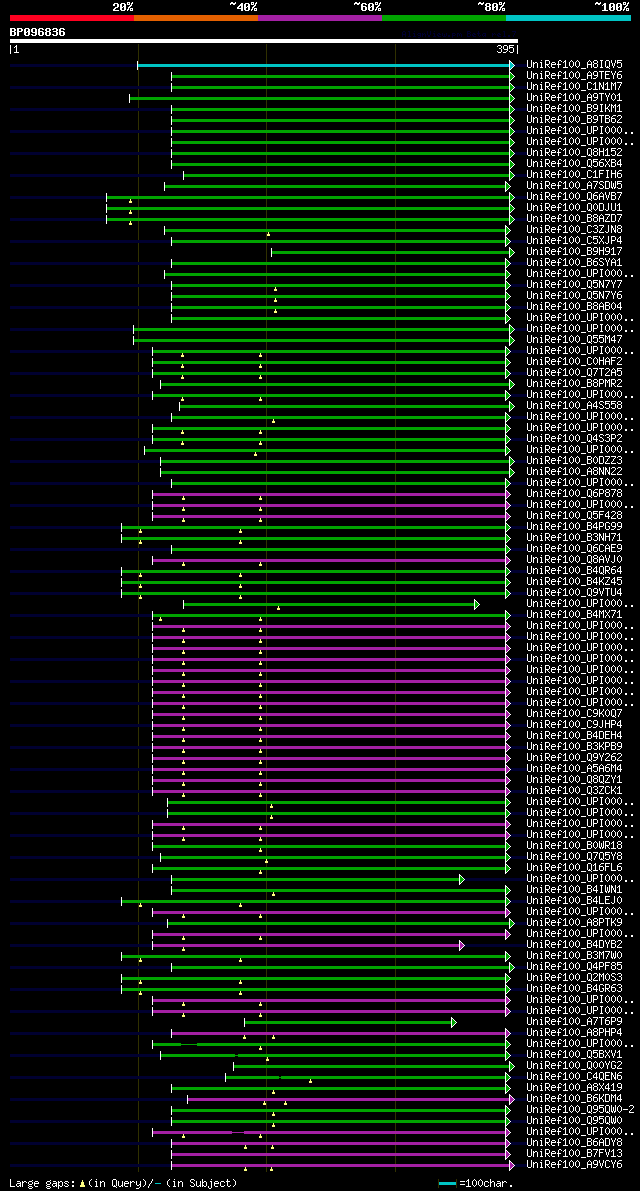Click the UniRef100_Q5N7Y7 entry
The image size is (640, 1191).
[574, 285]
